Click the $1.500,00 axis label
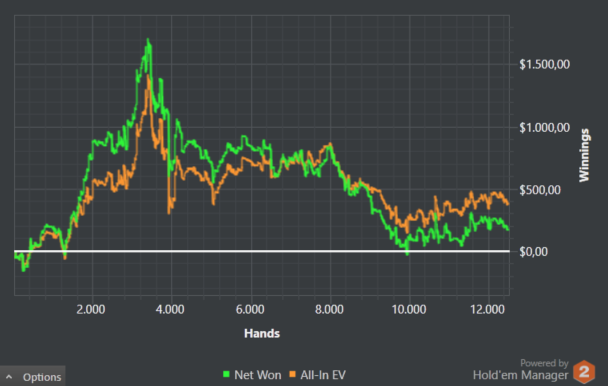This screenshot has height=386, width=608. (x=544, y=64)
